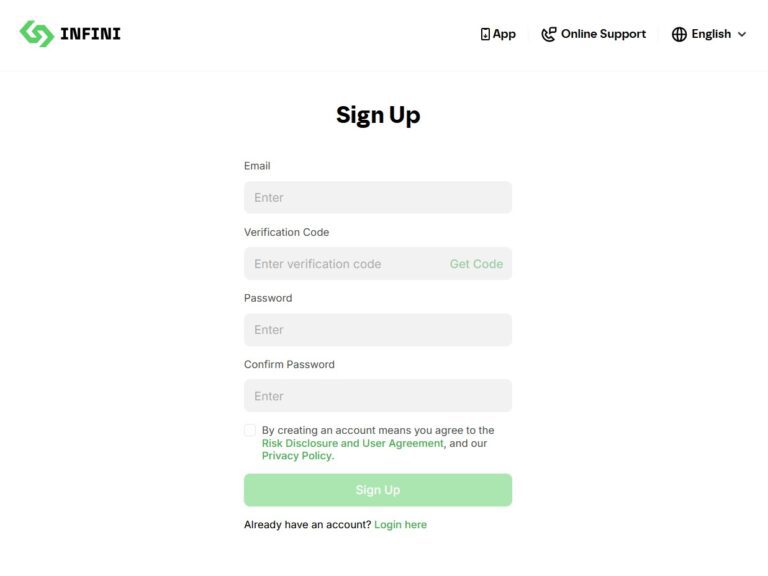The image size is (768, 576).
Task: Open the English language selector
Action: click(x=709, y=34)
